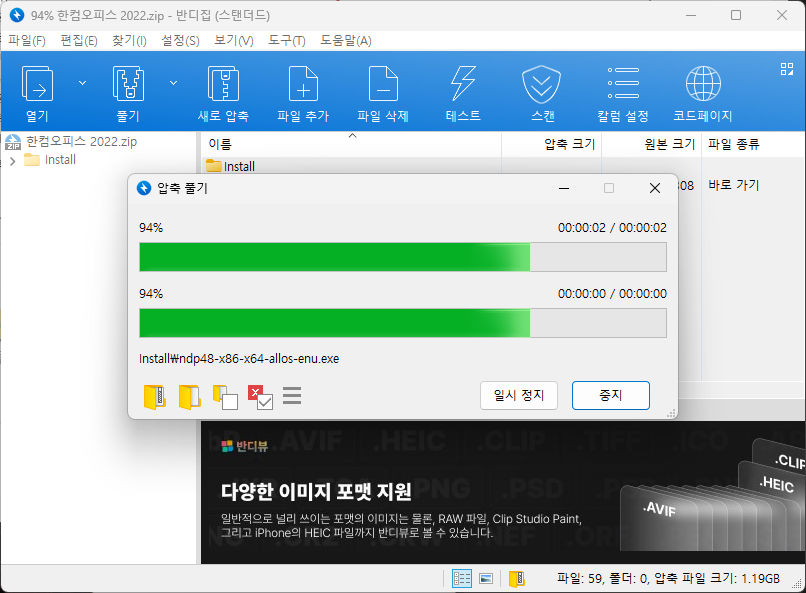Click the archive folder icon in extract dialog
Screen dimensions: 806x593
(154, 397)
